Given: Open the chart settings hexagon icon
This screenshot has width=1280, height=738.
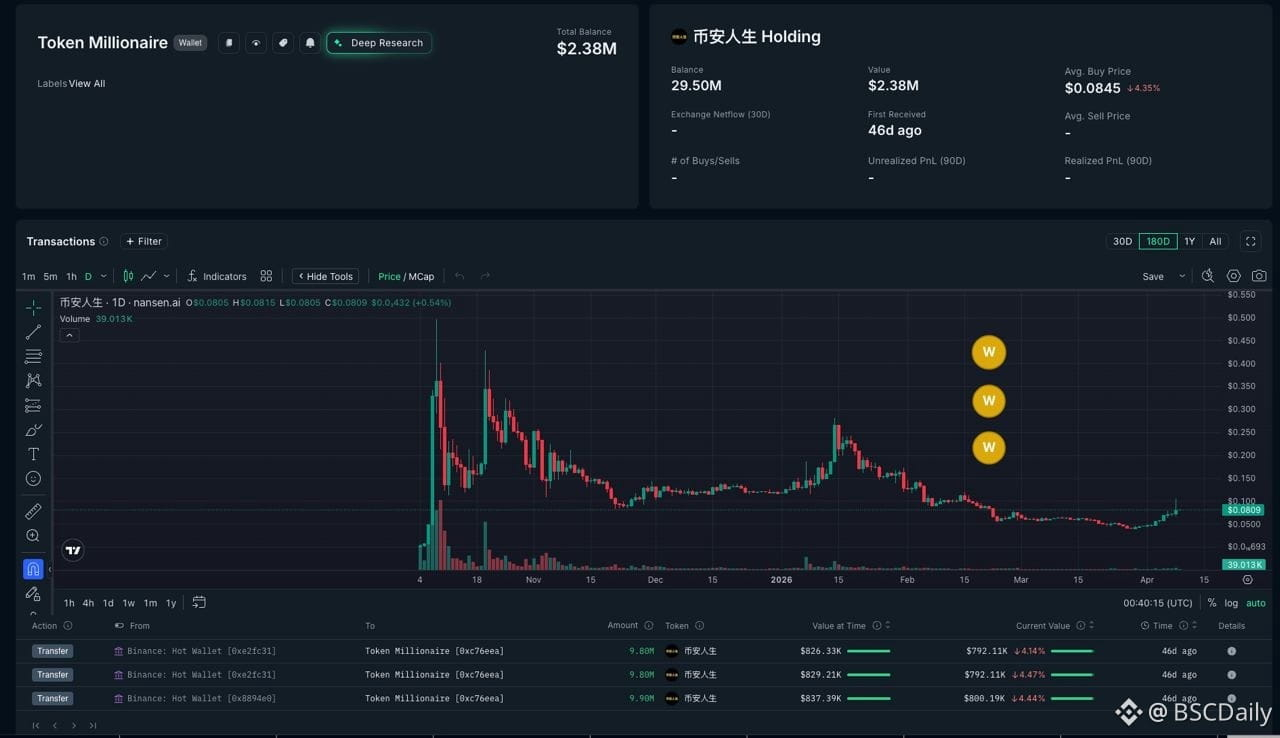Looking at the screenshot, I should coord(1234,276).
